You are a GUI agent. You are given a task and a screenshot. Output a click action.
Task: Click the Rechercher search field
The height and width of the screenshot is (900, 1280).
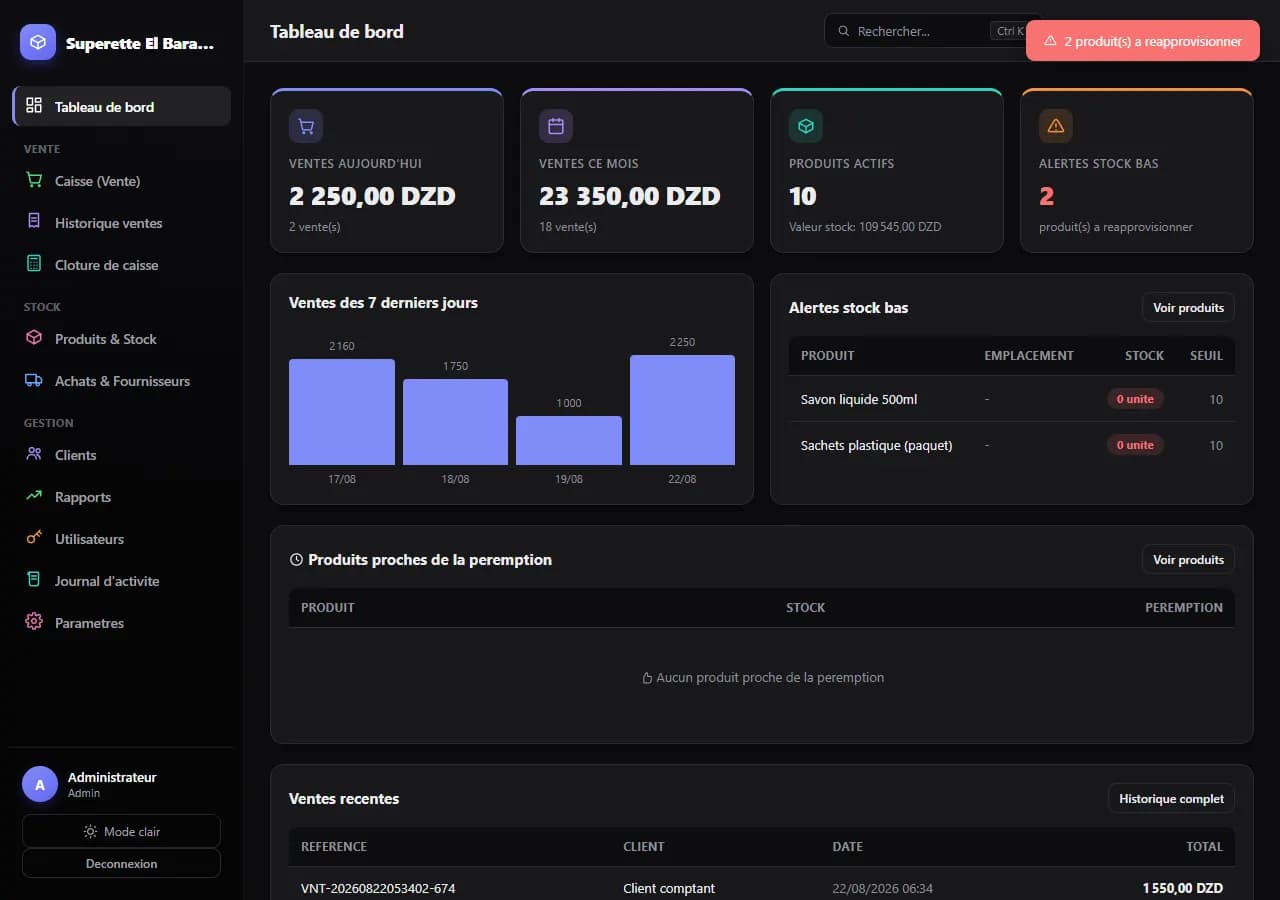[x=932, y=31]
